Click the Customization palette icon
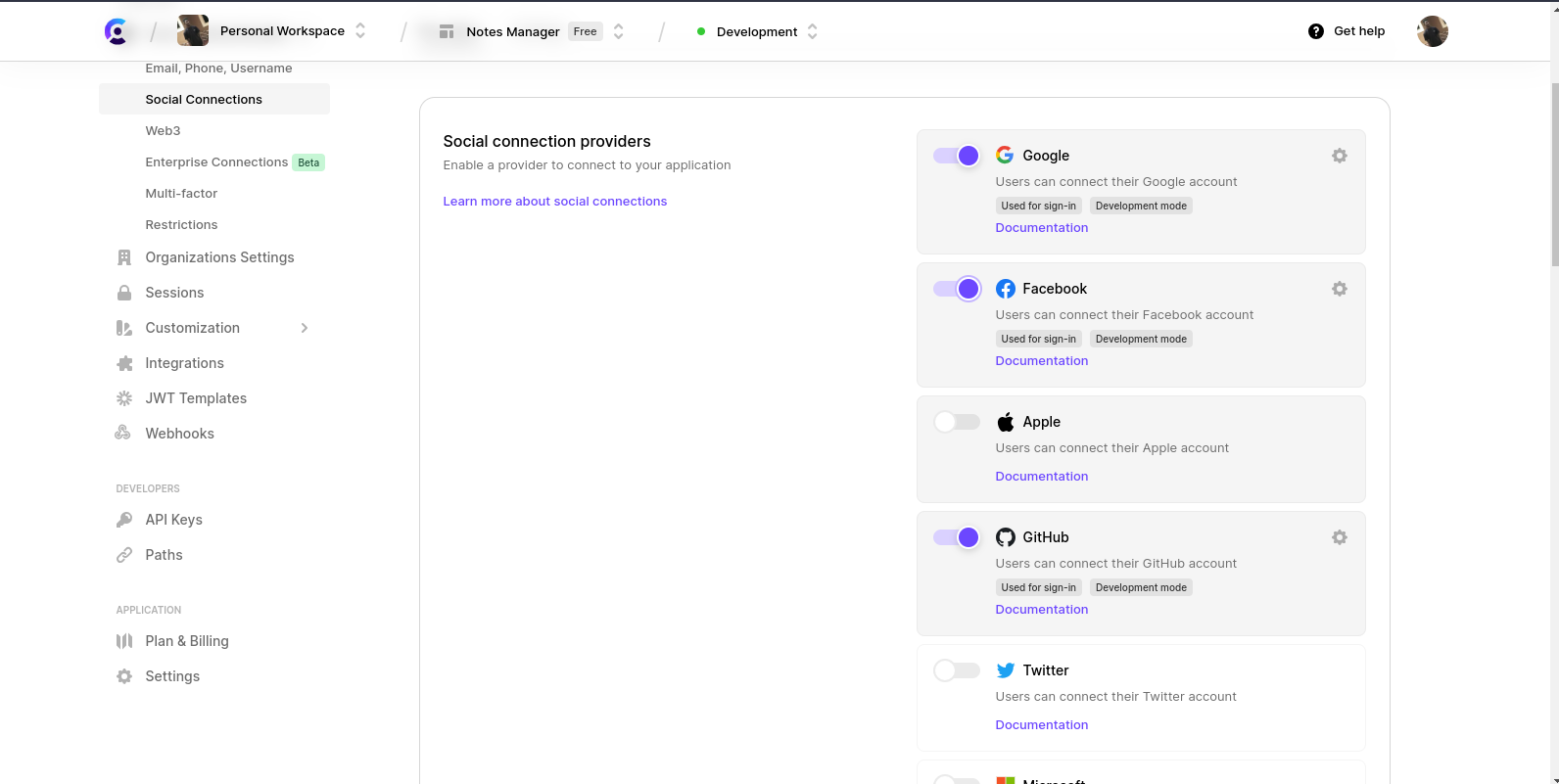This screenshot has width=1559, height=784. pyautogui.click(x=124, y=328)
